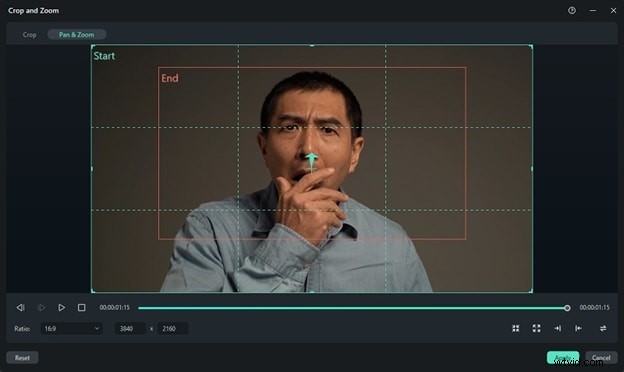Open the help icon in the title bar
Viewport: 624px width, 372px height.
572,11
